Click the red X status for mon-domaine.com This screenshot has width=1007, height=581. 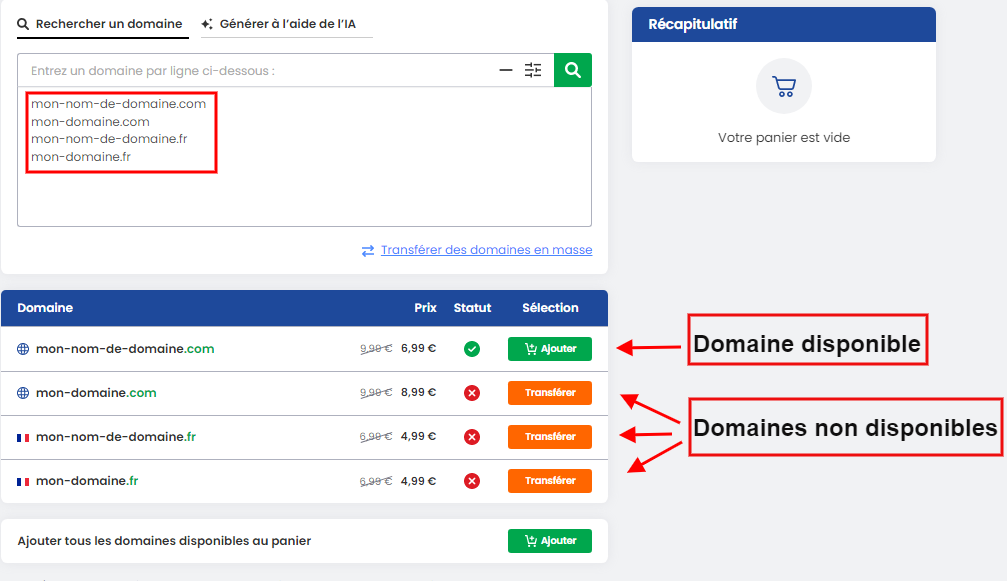471,392
